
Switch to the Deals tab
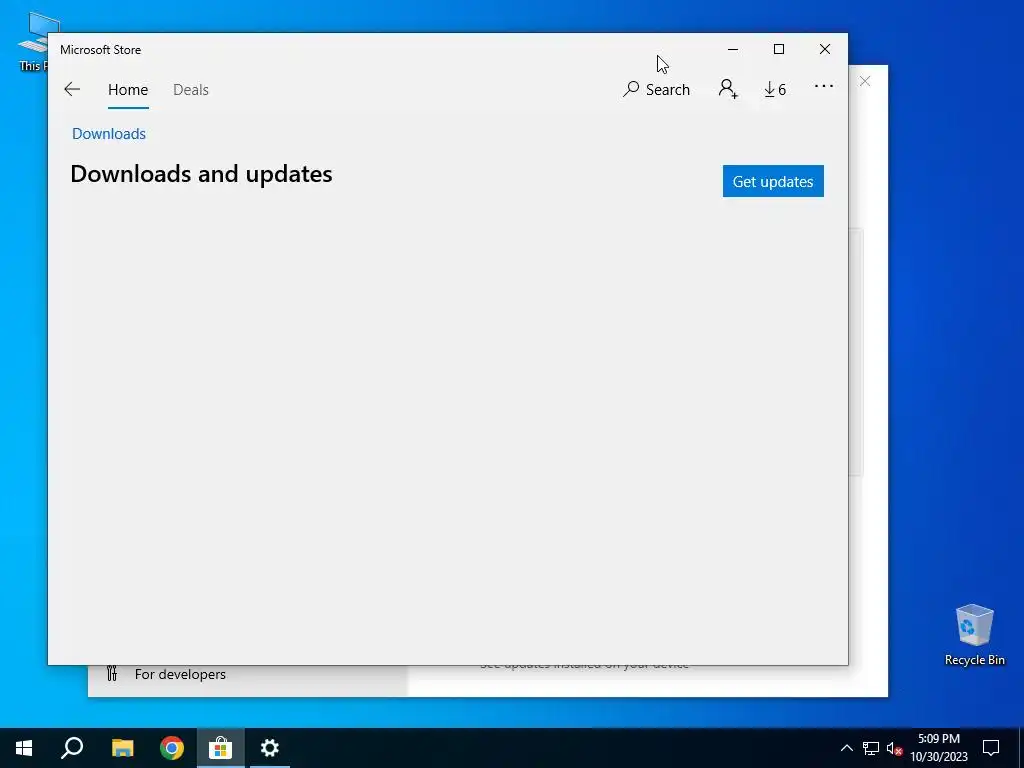pyautogui.click(x=191, y=89)
